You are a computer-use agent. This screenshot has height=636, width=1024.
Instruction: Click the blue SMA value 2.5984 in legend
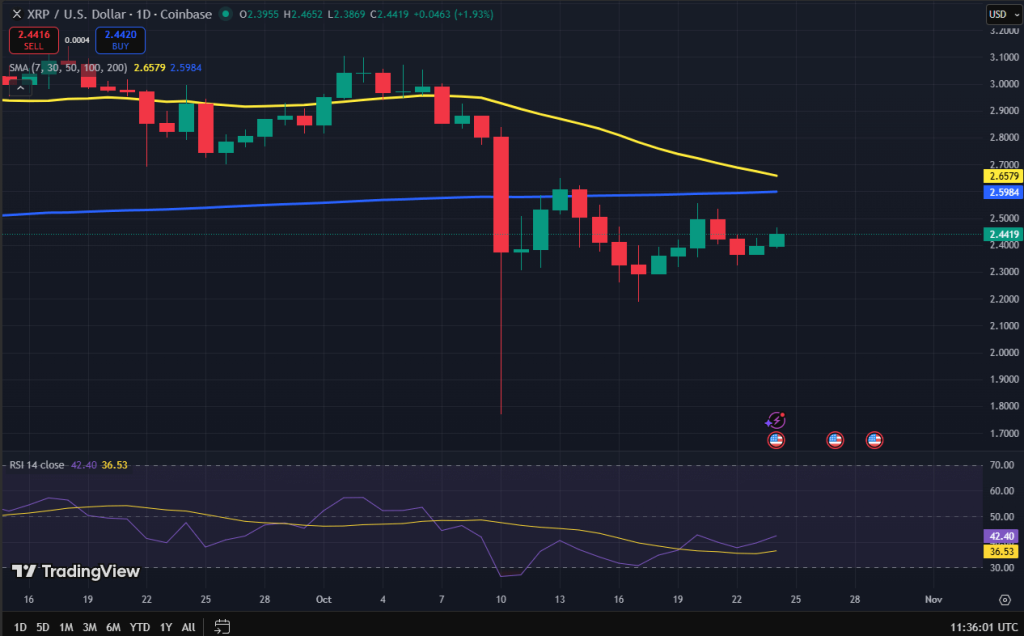186,68
